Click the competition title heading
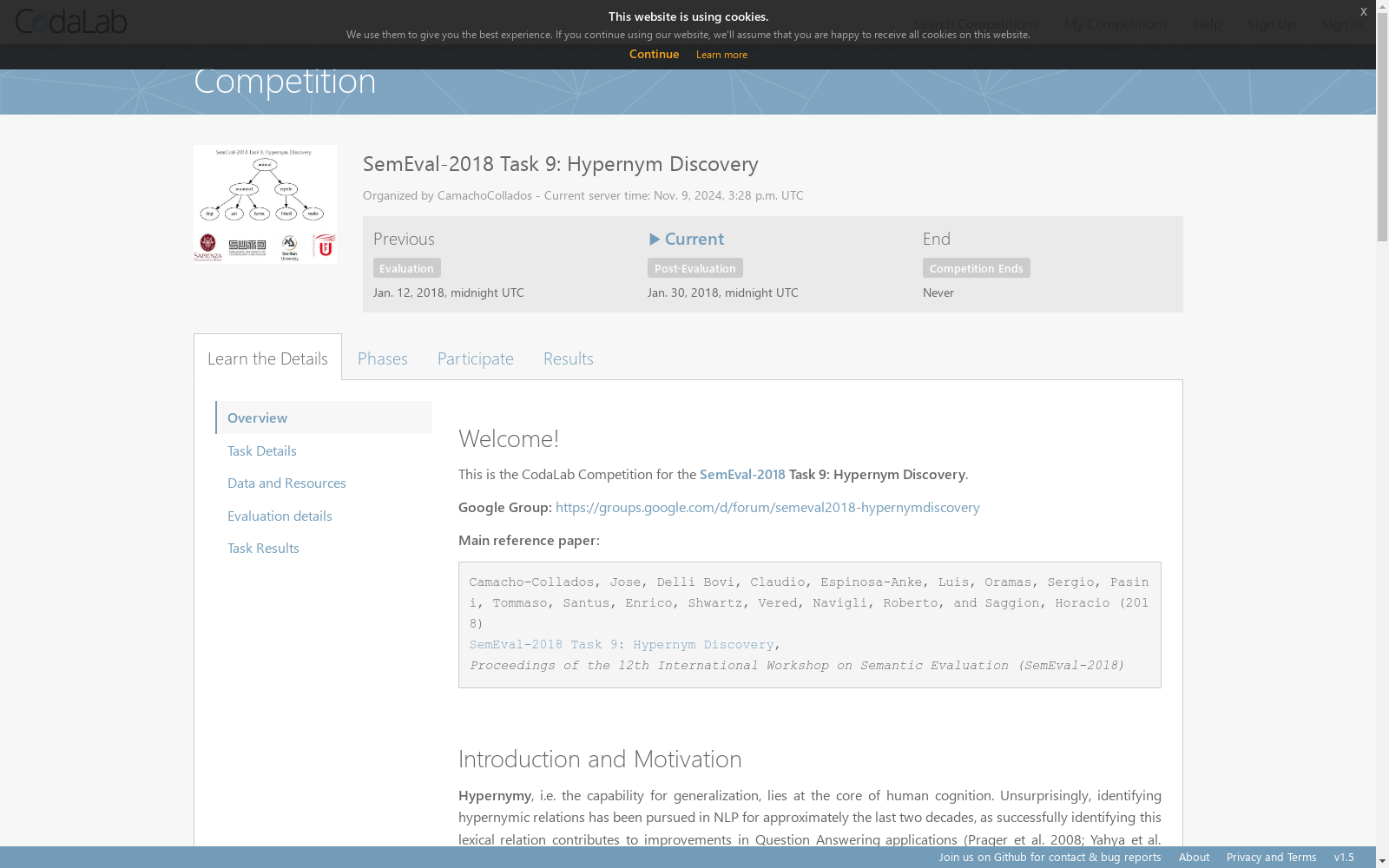The image size is (1389, 868). (561, 163)
